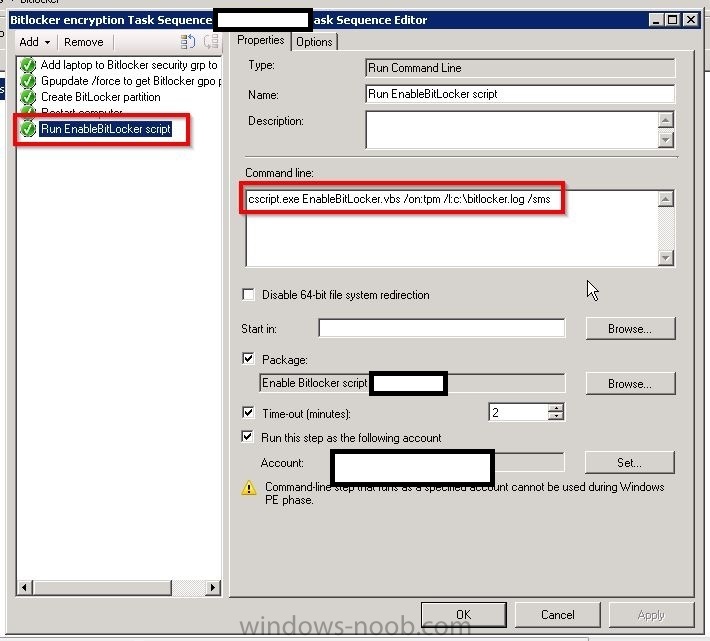Image resolution: width=710 pixels, height=641 pixels.
Task: Click the move step up icon
Action: click(x=187, y=42)
